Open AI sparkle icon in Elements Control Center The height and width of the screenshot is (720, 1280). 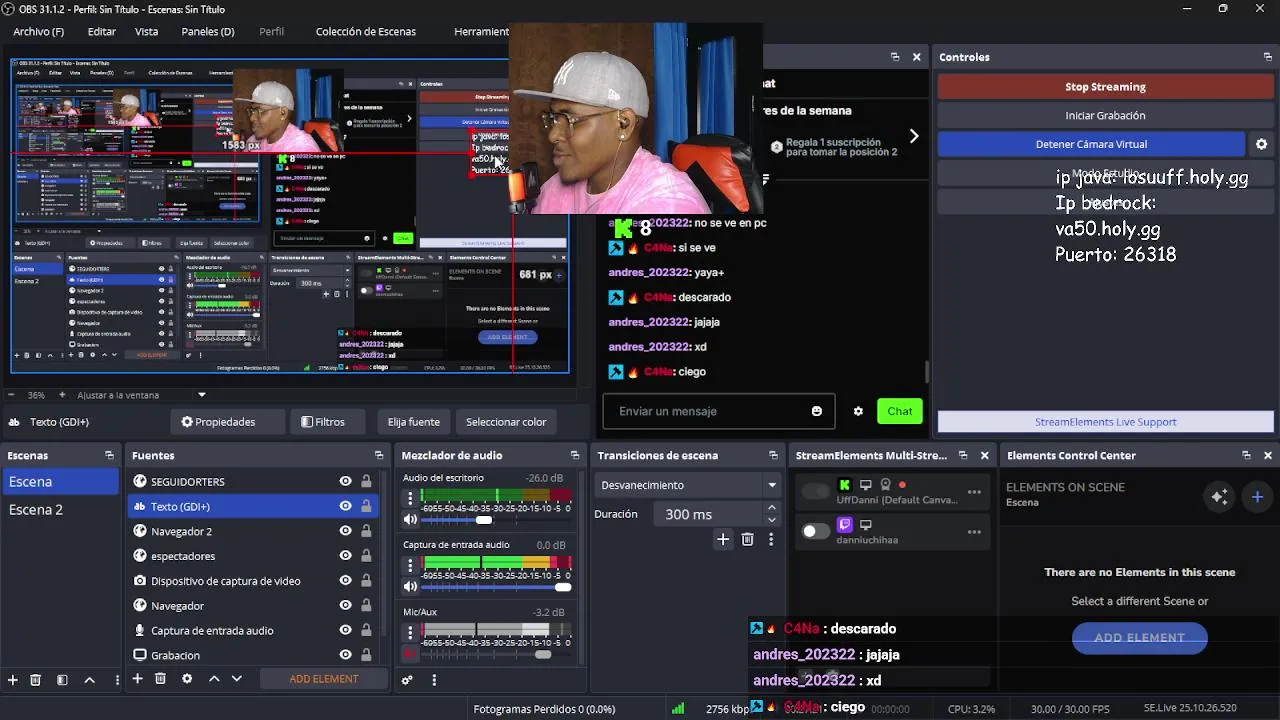1219,496
